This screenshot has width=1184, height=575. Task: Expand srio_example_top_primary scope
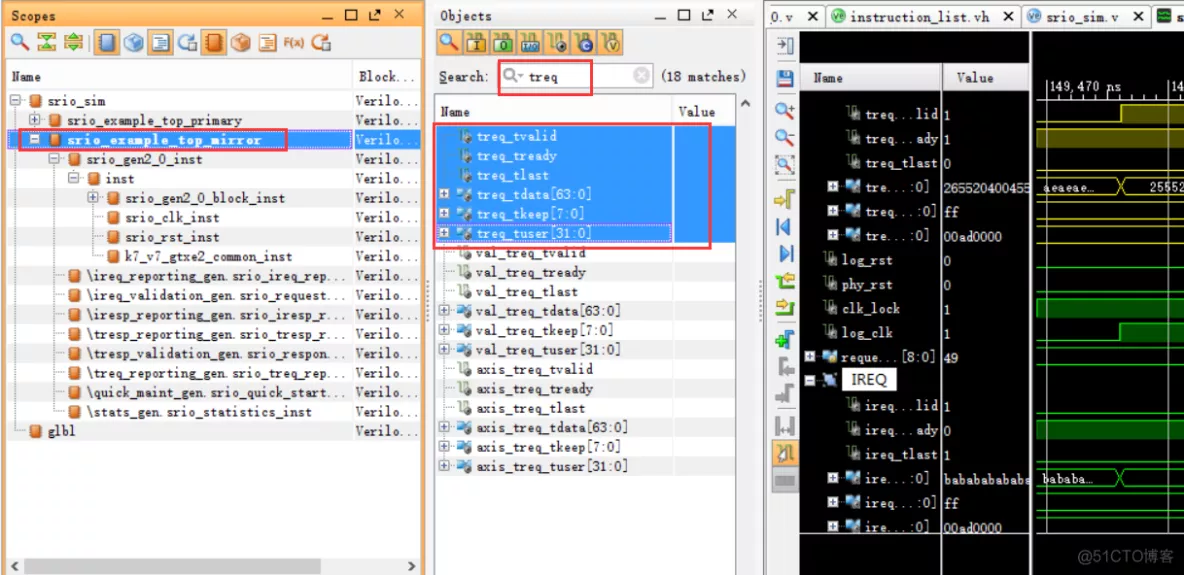point(35,120)
